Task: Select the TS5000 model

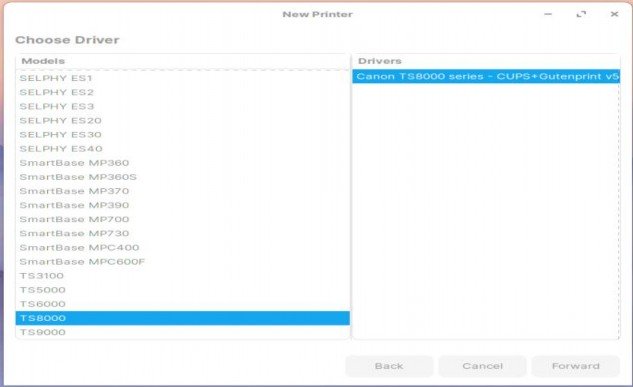Action: click(x=182, y=290)
